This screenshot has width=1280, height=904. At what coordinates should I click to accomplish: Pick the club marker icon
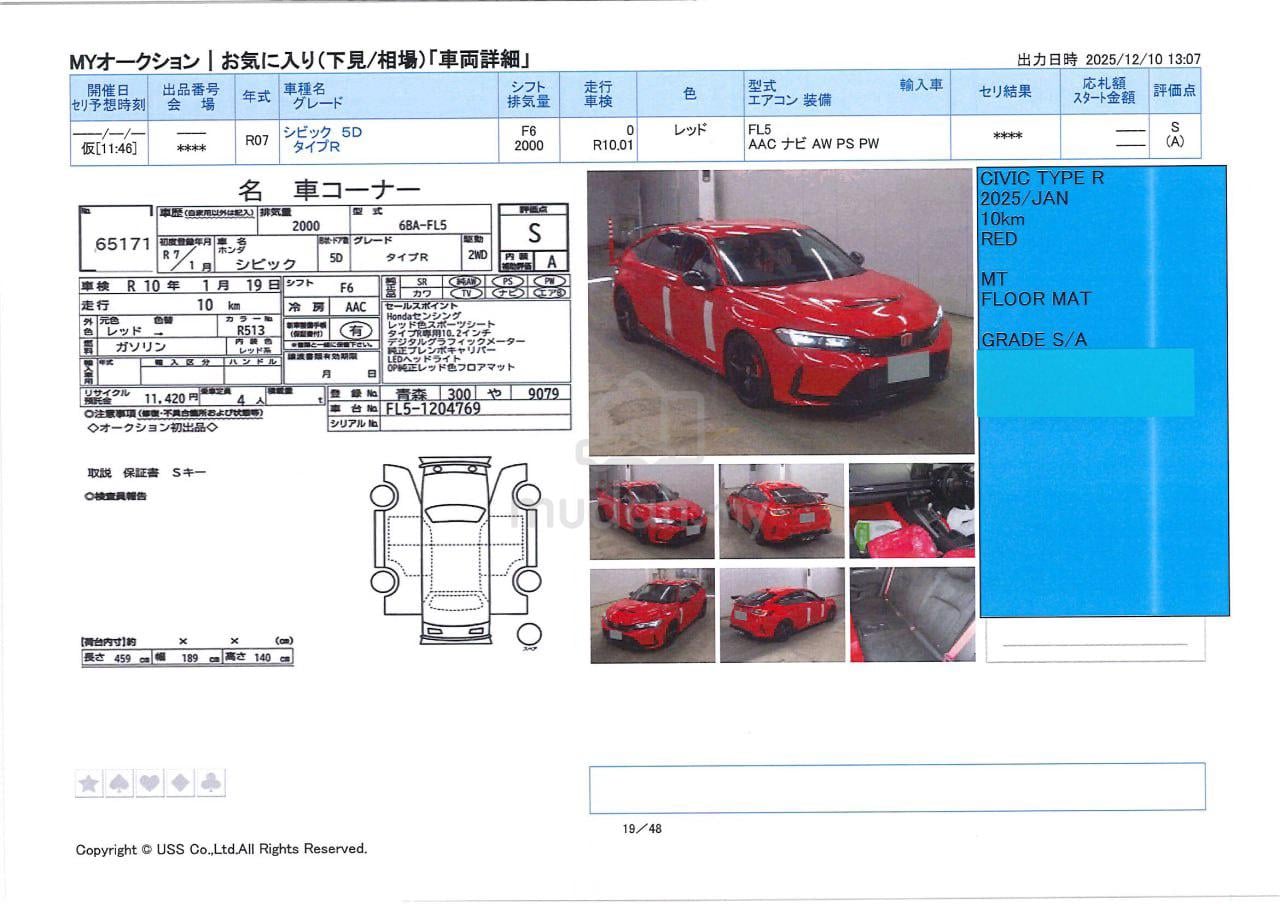pos(211,784)
